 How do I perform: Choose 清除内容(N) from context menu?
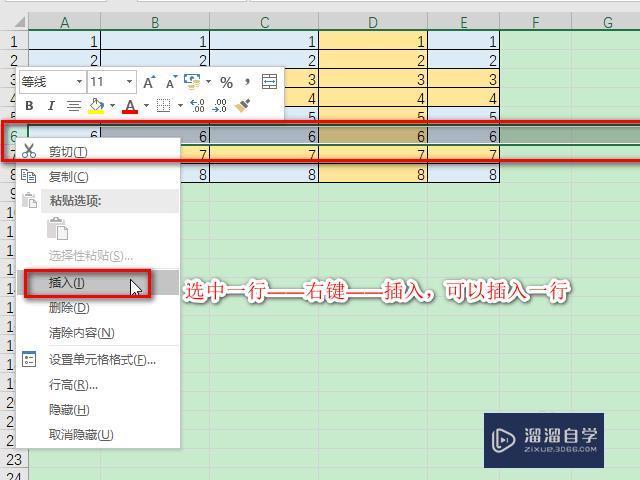[x=98, y=333]
